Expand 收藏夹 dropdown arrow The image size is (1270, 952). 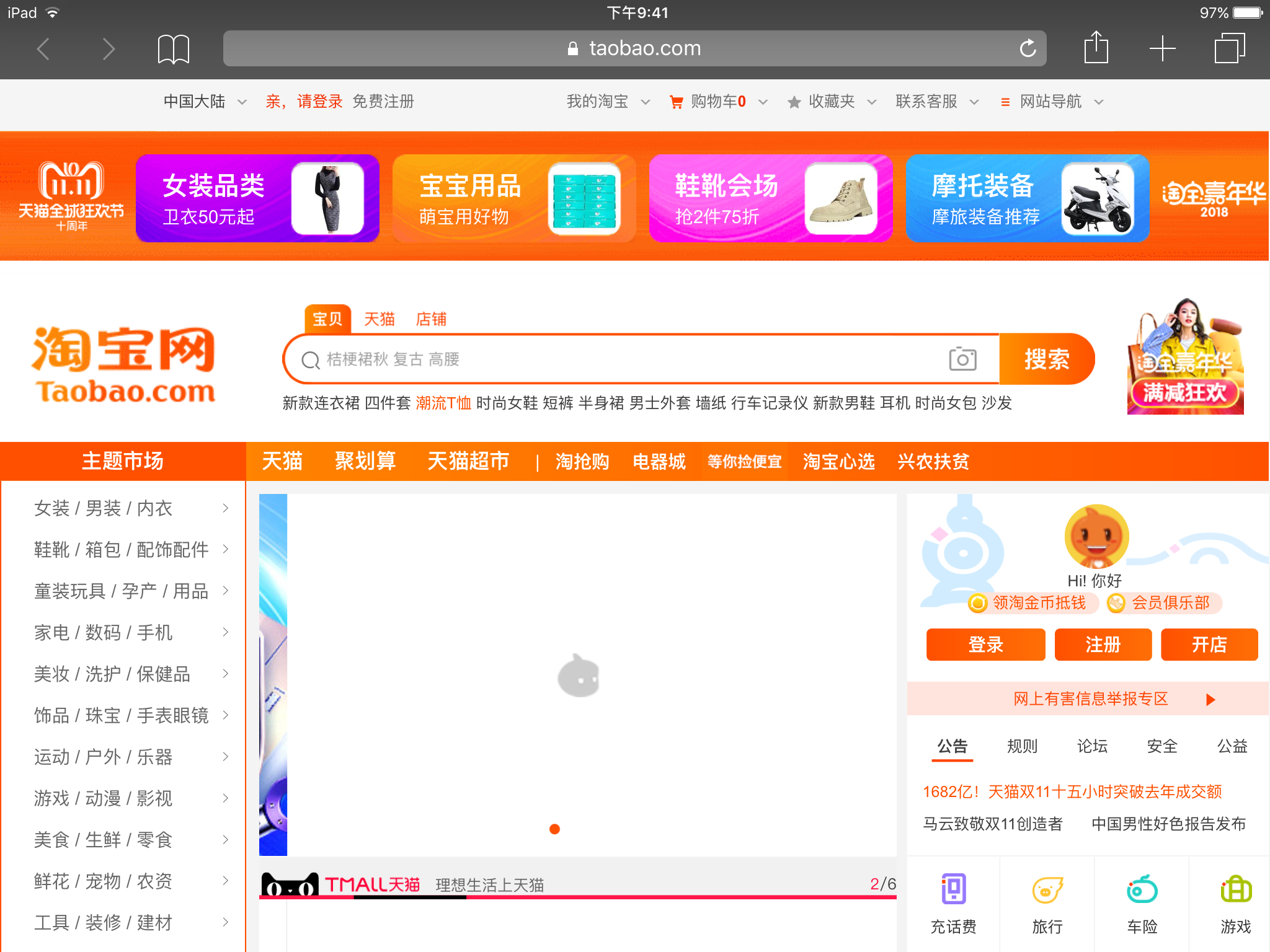[871, 102]
